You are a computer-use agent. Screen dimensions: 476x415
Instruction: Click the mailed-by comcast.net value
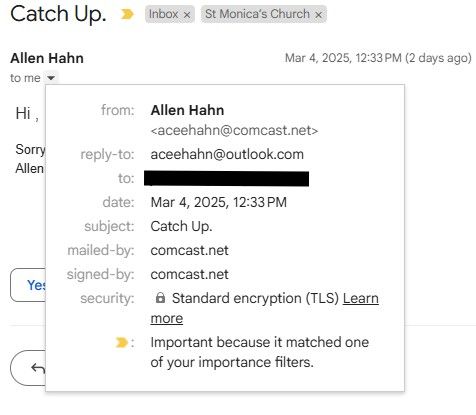[x=189, y=250]
